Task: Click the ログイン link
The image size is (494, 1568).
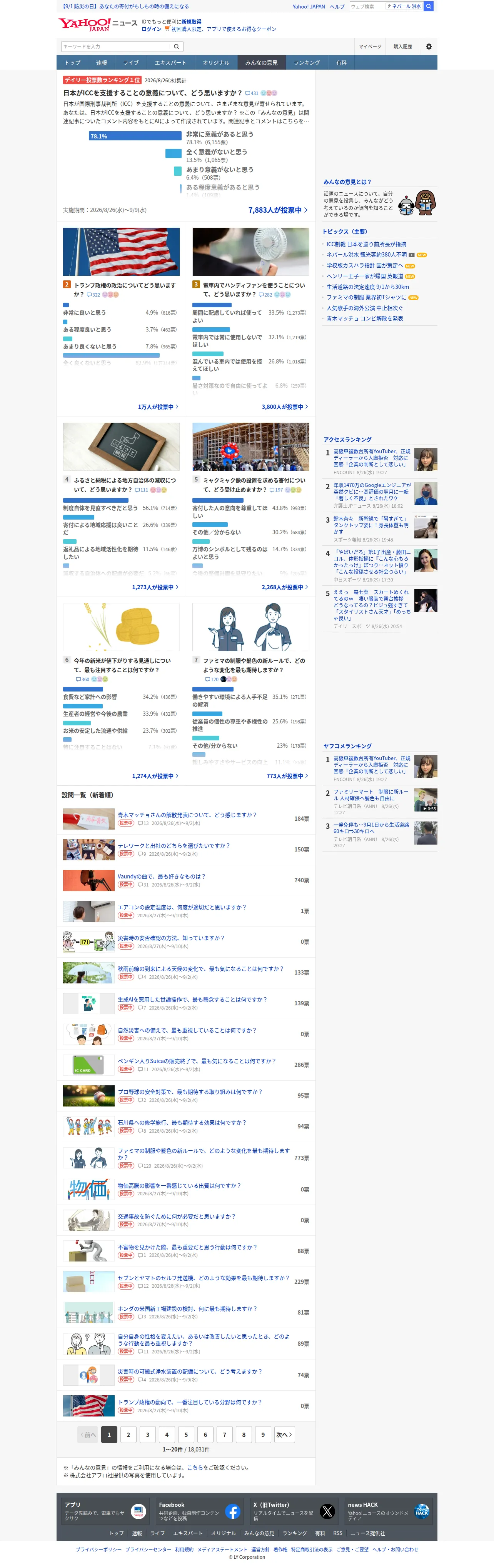Action: [151, 28]
